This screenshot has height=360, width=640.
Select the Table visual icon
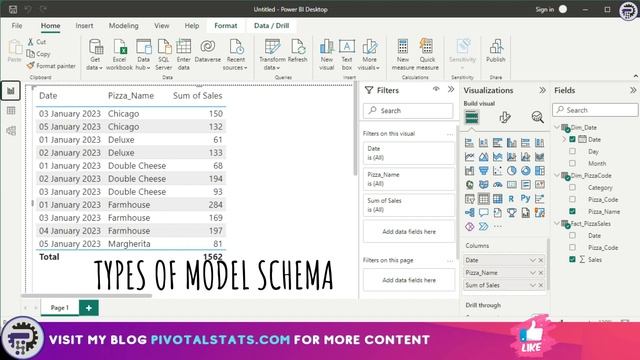[x=484, y=199]
